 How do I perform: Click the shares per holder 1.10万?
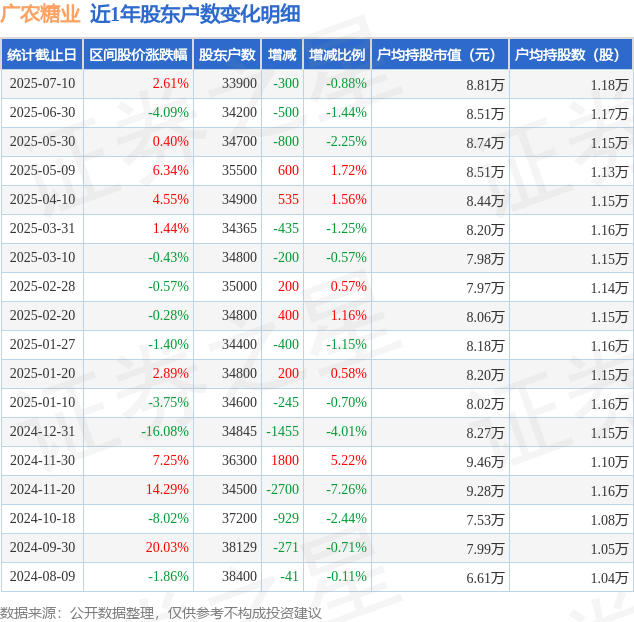point(609,462)
